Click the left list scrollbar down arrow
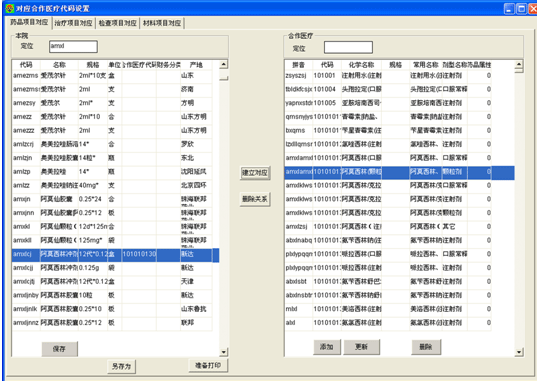 coord(224,352)
